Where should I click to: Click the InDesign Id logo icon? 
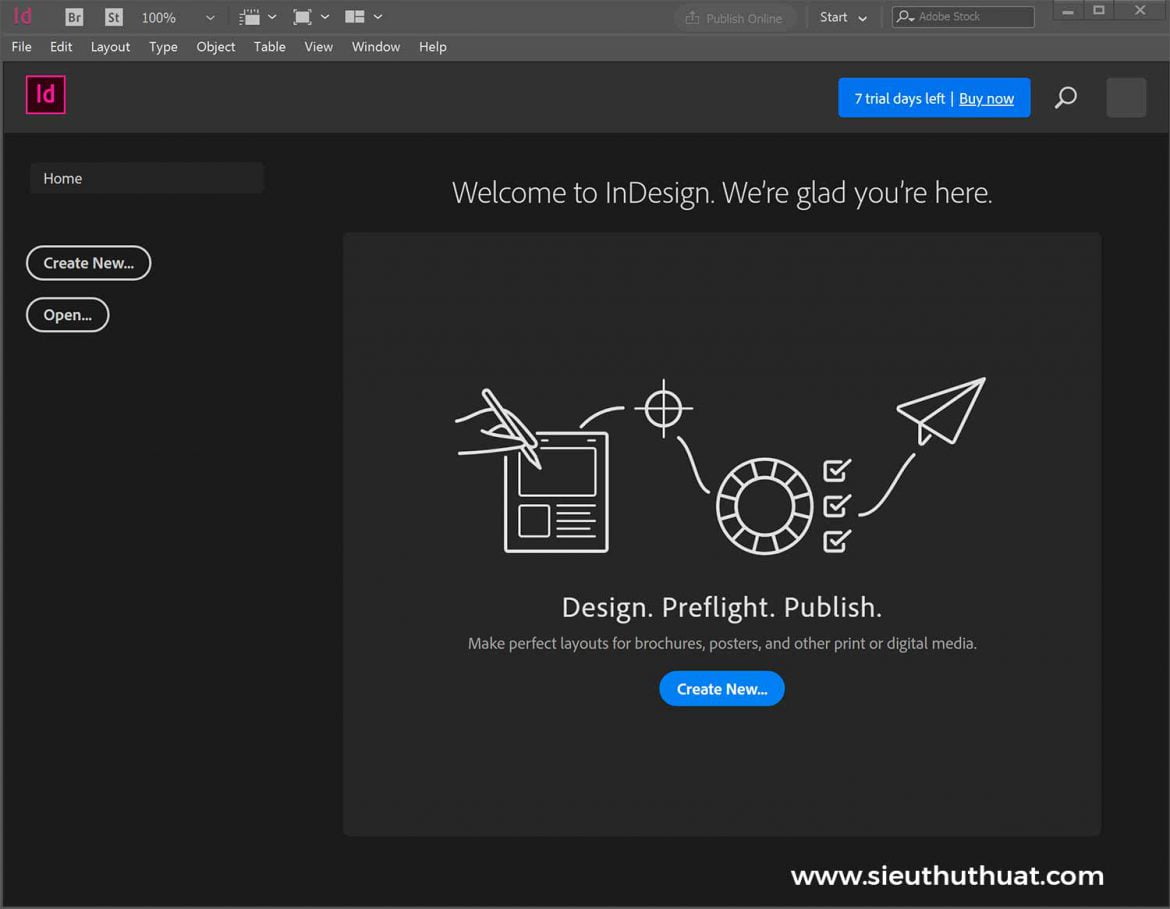tap(22, 16)
